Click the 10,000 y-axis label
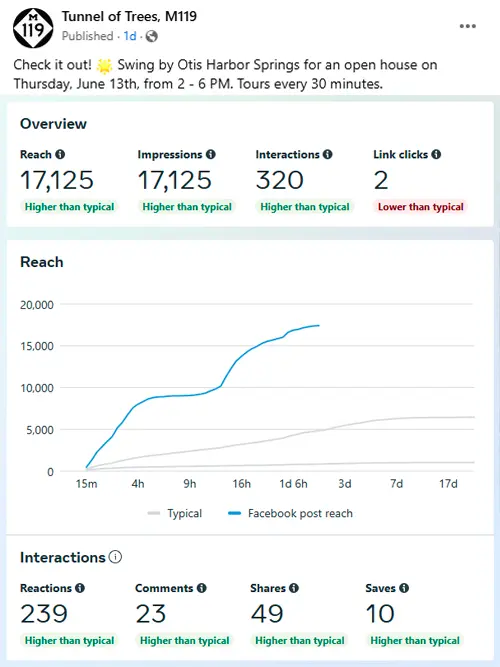500x667 pixels. pyautogui.click(x=37, y=388)
